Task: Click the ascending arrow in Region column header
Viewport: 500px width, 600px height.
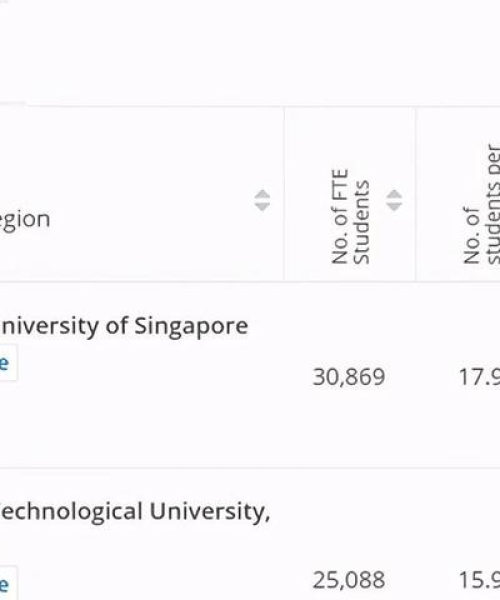Action: 262,194
